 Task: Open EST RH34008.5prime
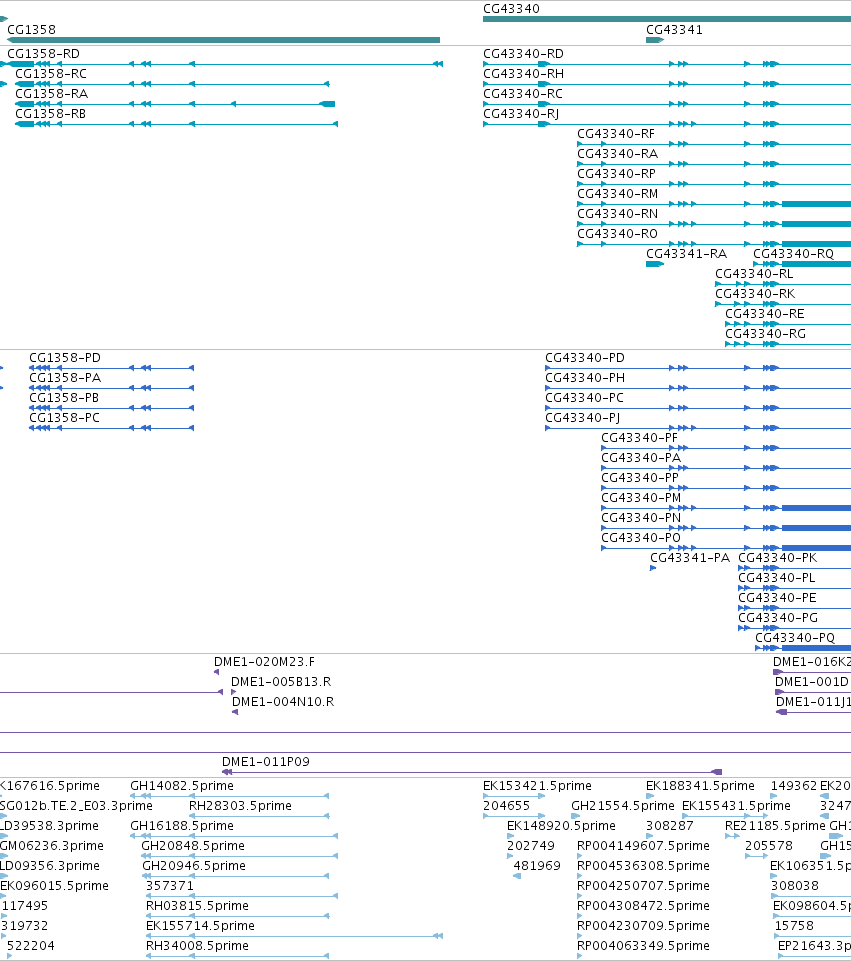tap(238, 956)
